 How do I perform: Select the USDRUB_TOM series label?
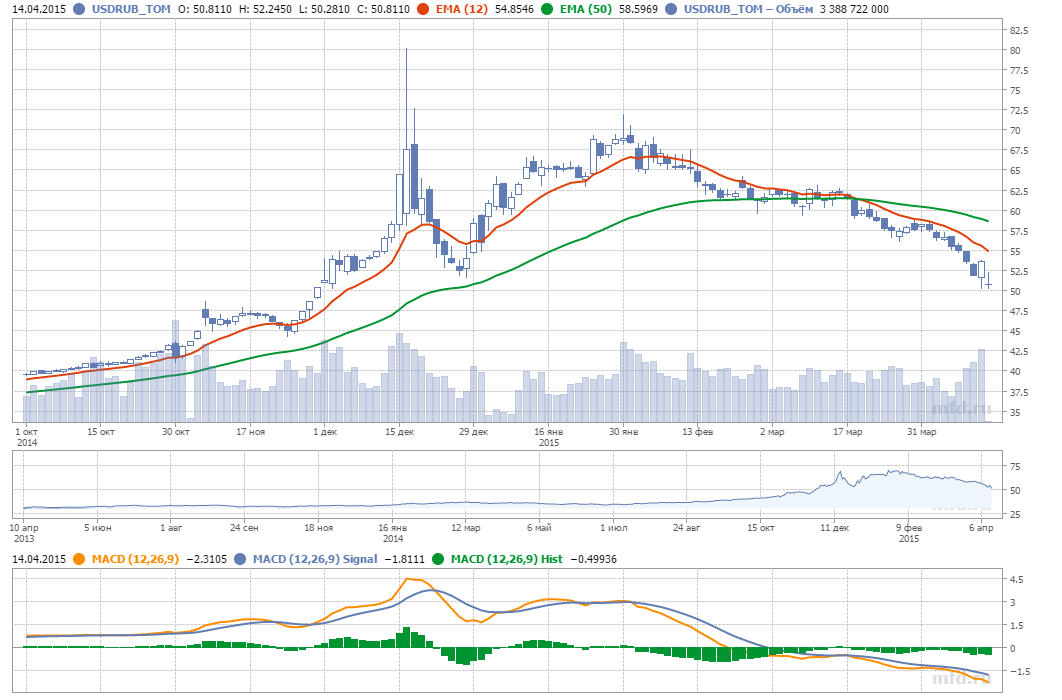[131, 9]
